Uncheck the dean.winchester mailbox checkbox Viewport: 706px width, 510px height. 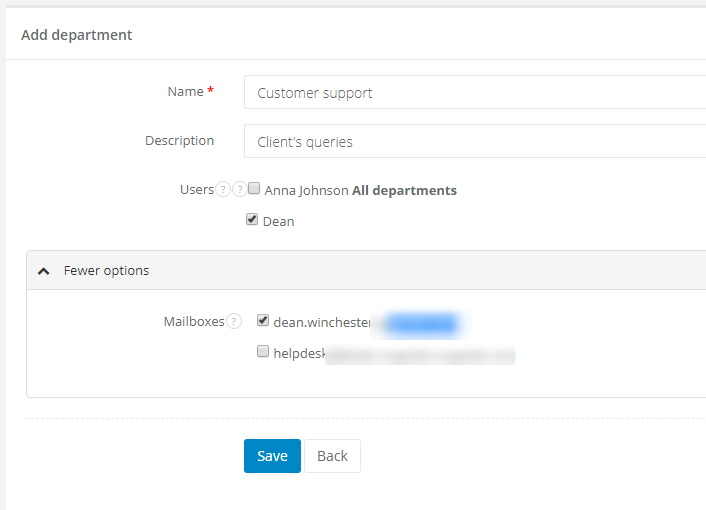coord(263,321)
